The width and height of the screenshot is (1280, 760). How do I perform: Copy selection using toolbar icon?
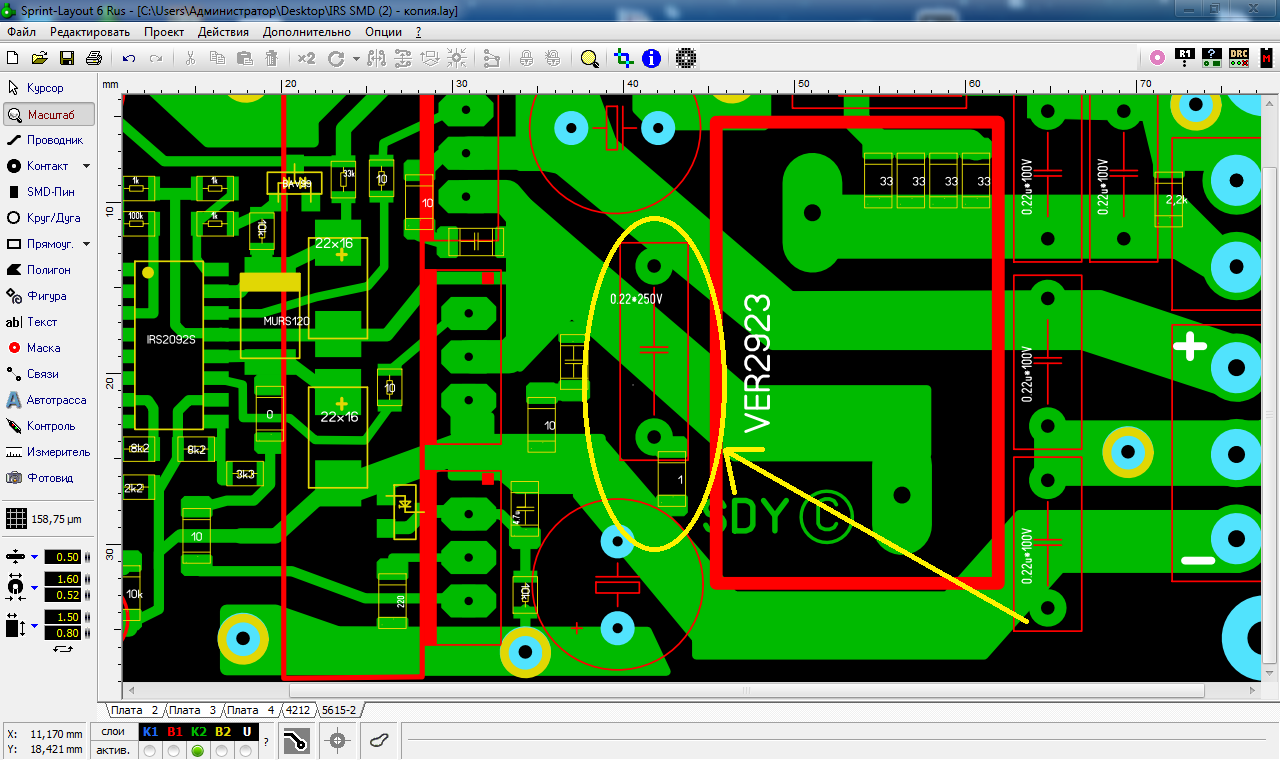pos(217,58)
